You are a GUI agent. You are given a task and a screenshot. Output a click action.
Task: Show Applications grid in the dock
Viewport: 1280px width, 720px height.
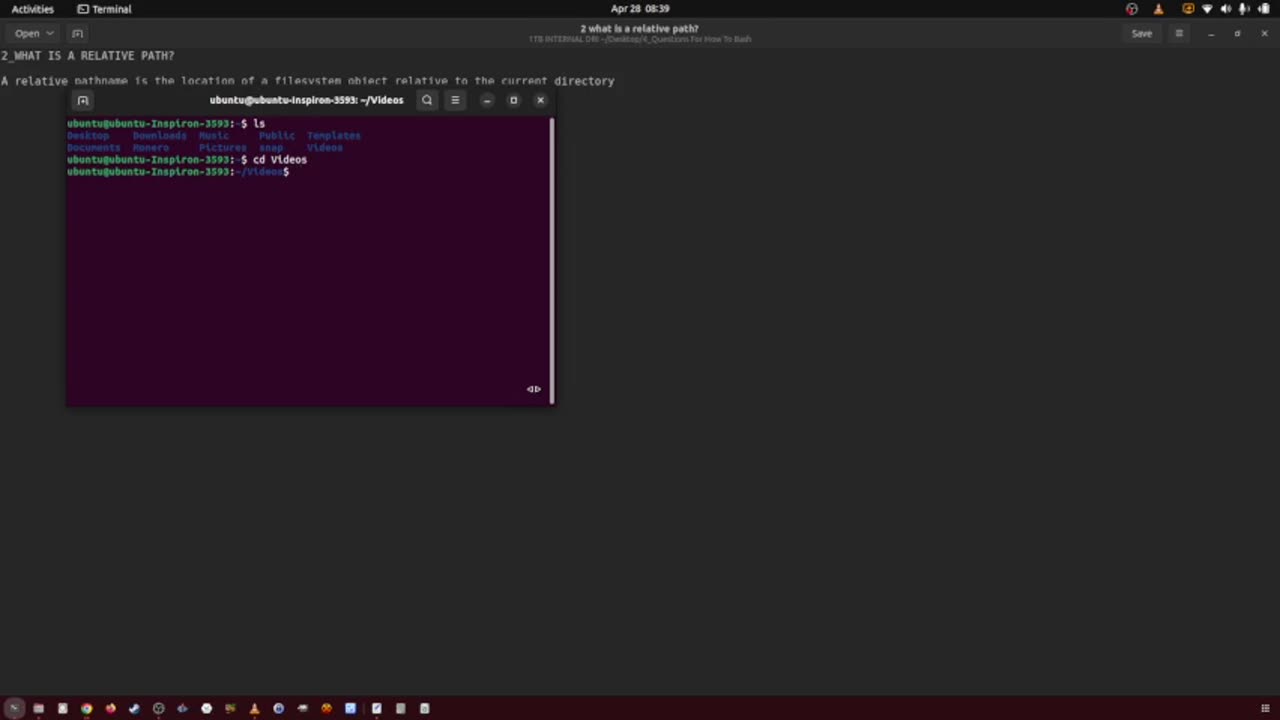tap(1266, 708)
